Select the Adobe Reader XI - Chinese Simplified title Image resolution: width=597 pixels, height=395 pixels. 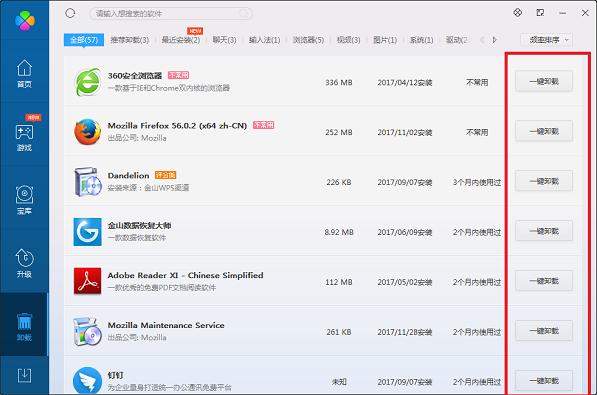click(185, 275)
